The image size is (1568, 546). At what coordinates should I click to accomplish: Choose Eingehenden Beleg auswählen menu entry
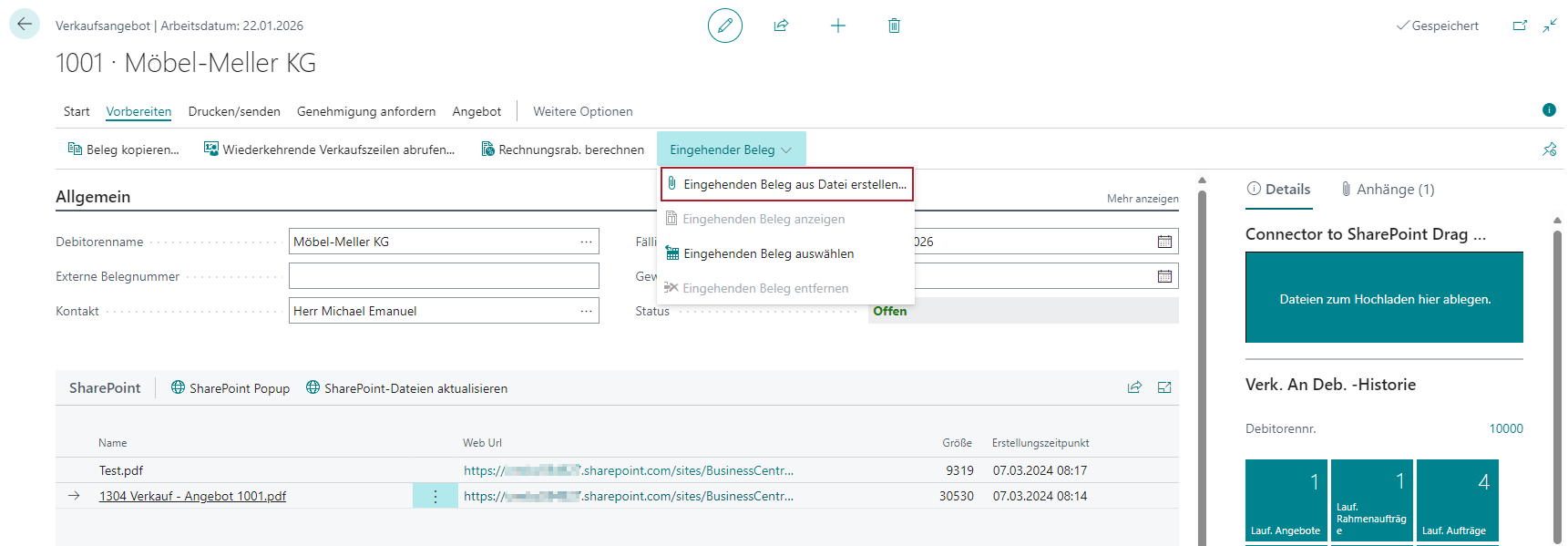[x=768, y=253]
